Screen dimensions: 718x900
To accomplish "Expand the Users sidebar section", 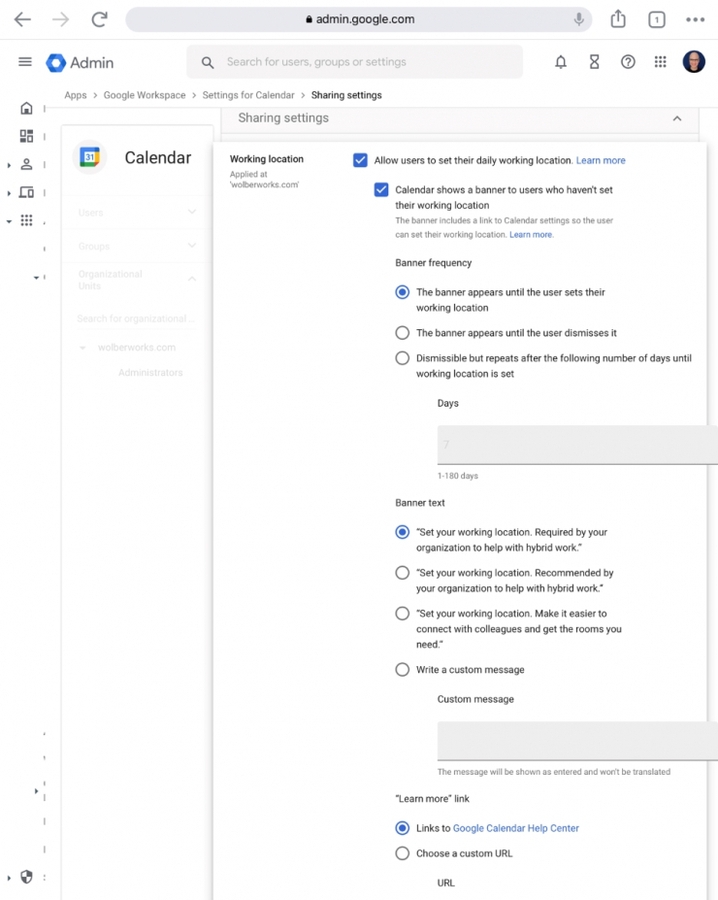I will (x=191, y=212).
